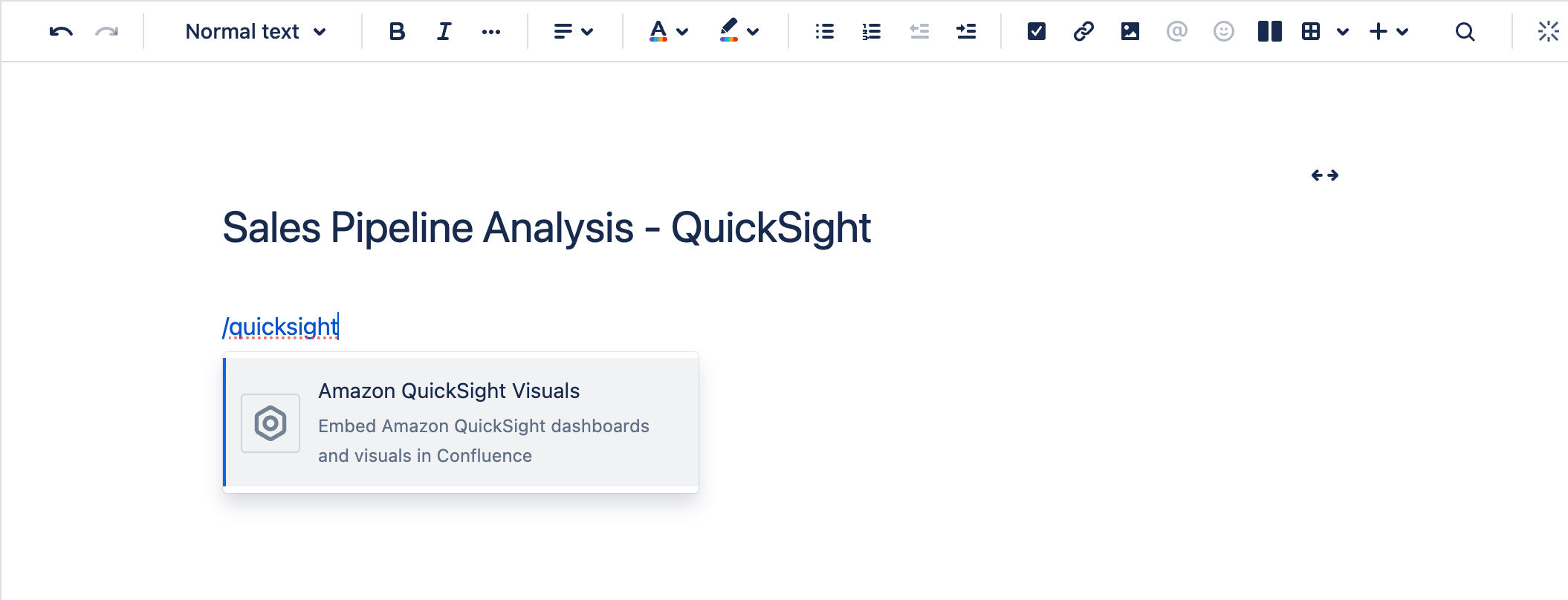Add an action item checkbox

pyautogui.click(x=1037, y=31)
